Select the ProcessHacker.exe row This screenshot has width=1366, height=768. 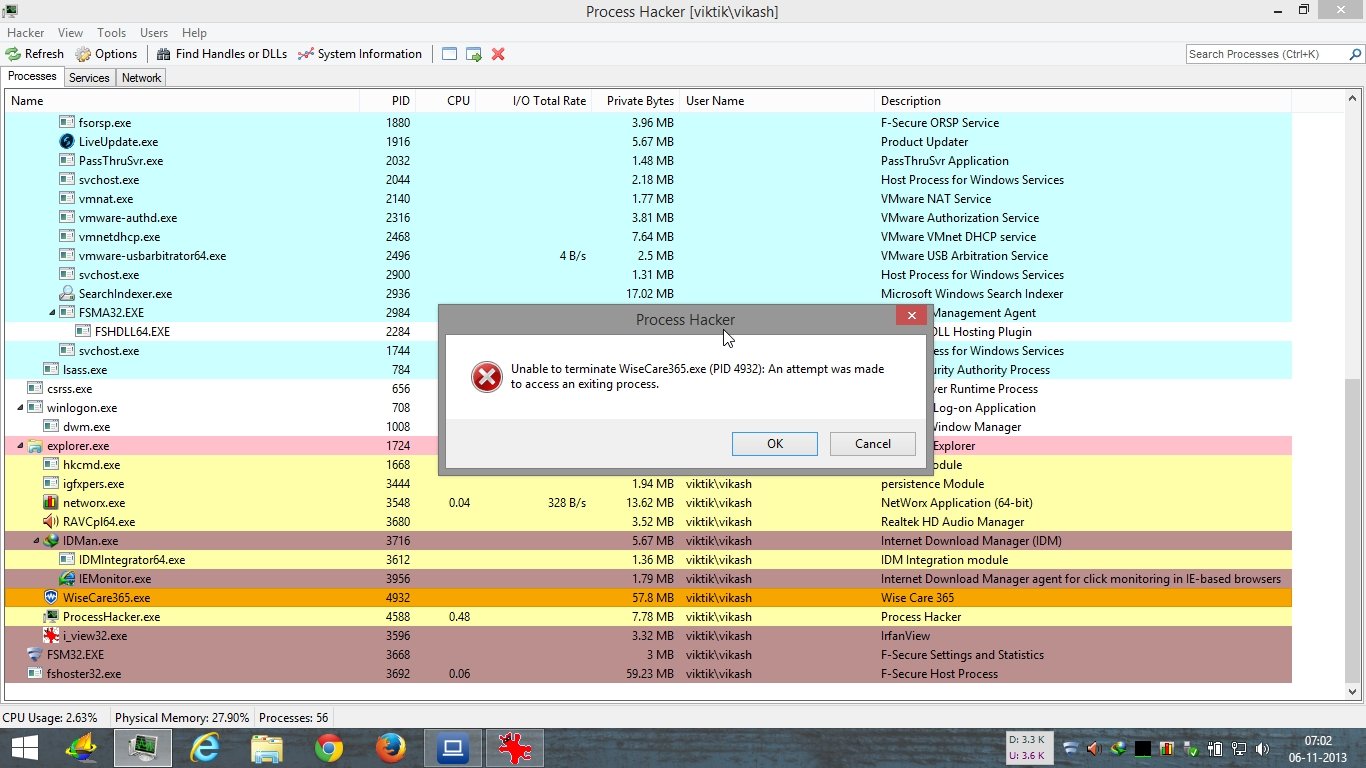(648, 617)
